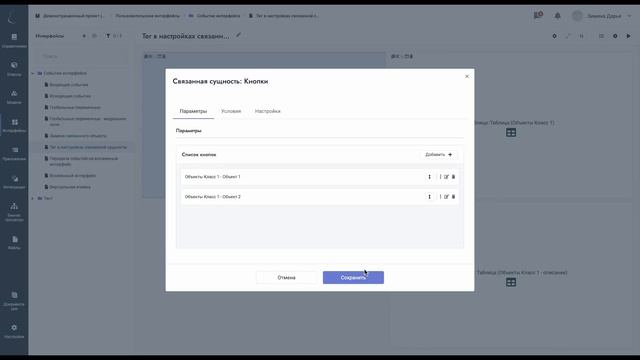Open Интеграции section in left sidebar
The image size is (640, 360).
click(x=14, y=182)
